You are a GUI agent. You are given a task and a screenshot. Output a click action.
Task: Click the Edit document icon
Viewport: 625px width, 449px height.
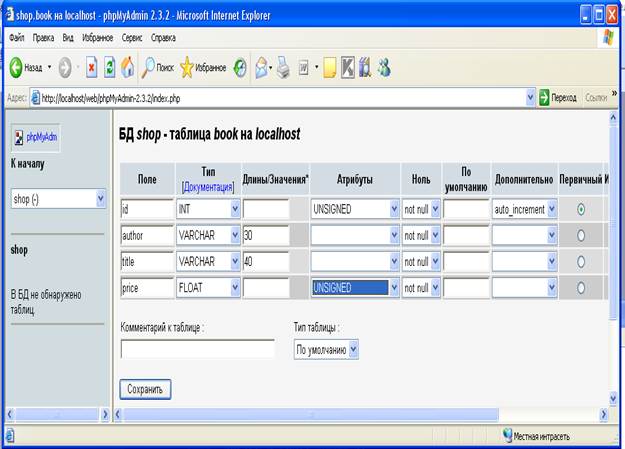pos(303,68)
